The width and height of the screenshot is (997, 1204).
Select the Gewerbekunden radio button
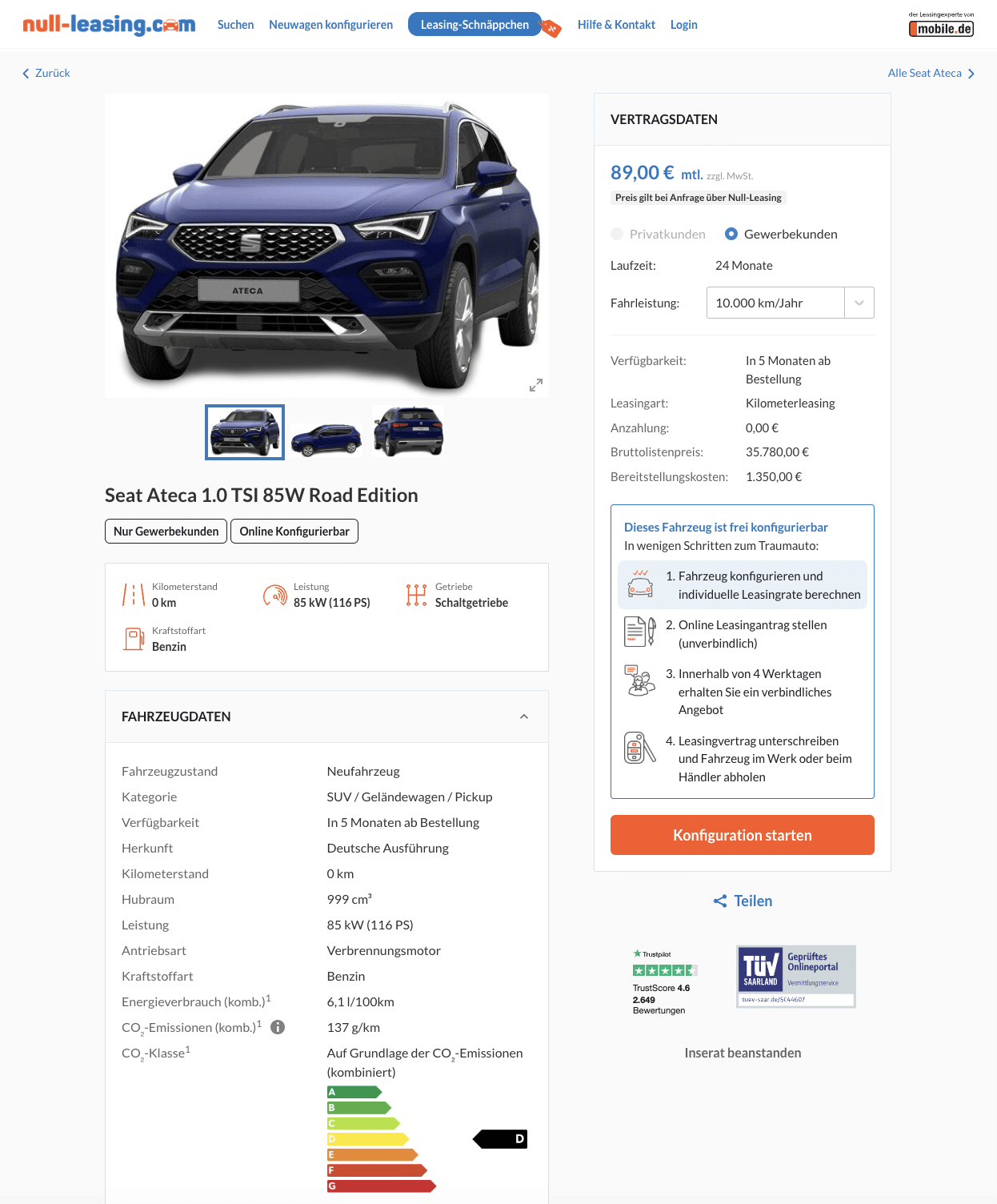[731, 234]
